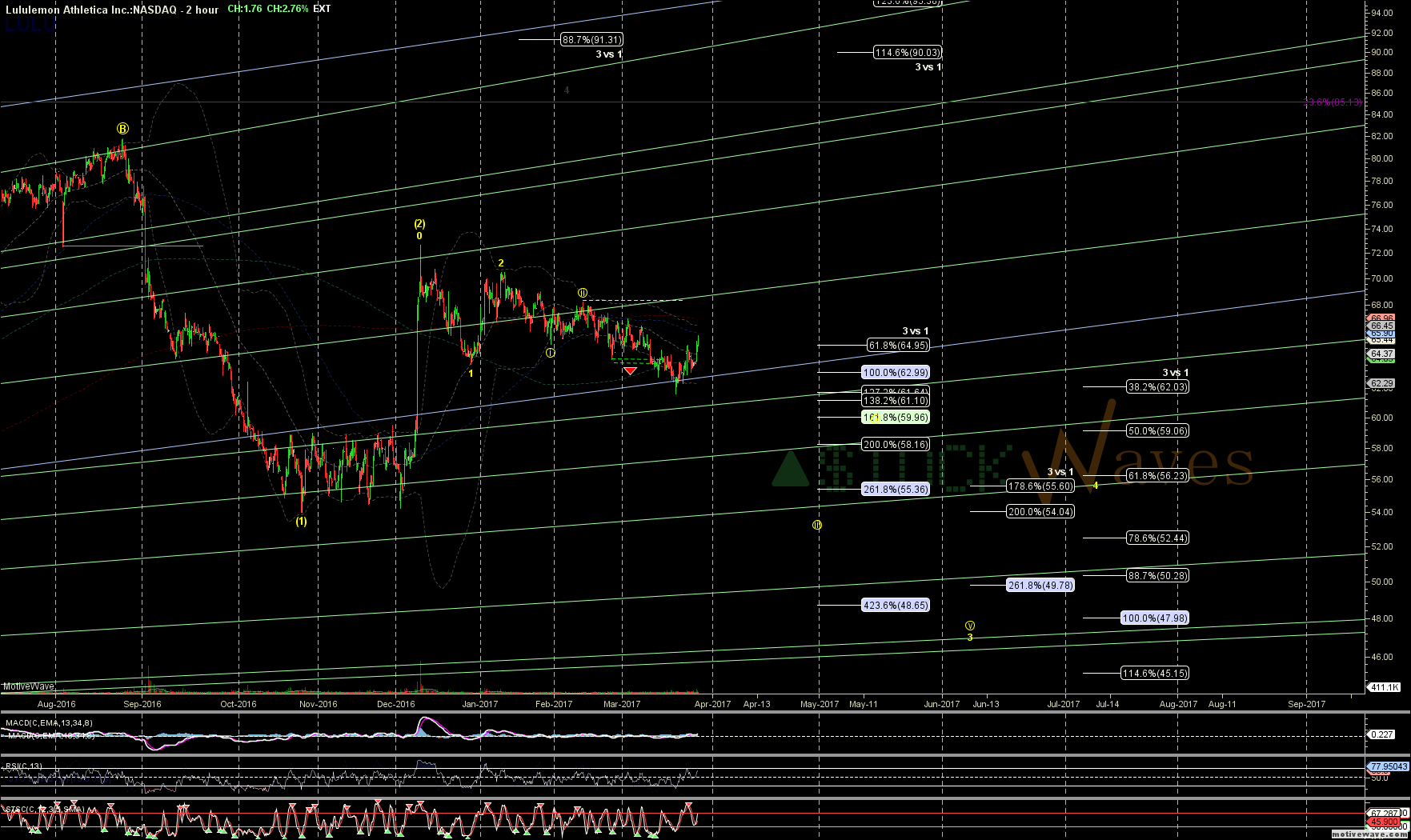Click the 64.37 current price tag
Image resolution: width=1411 pixels, height=840 pixels.
1382,354
